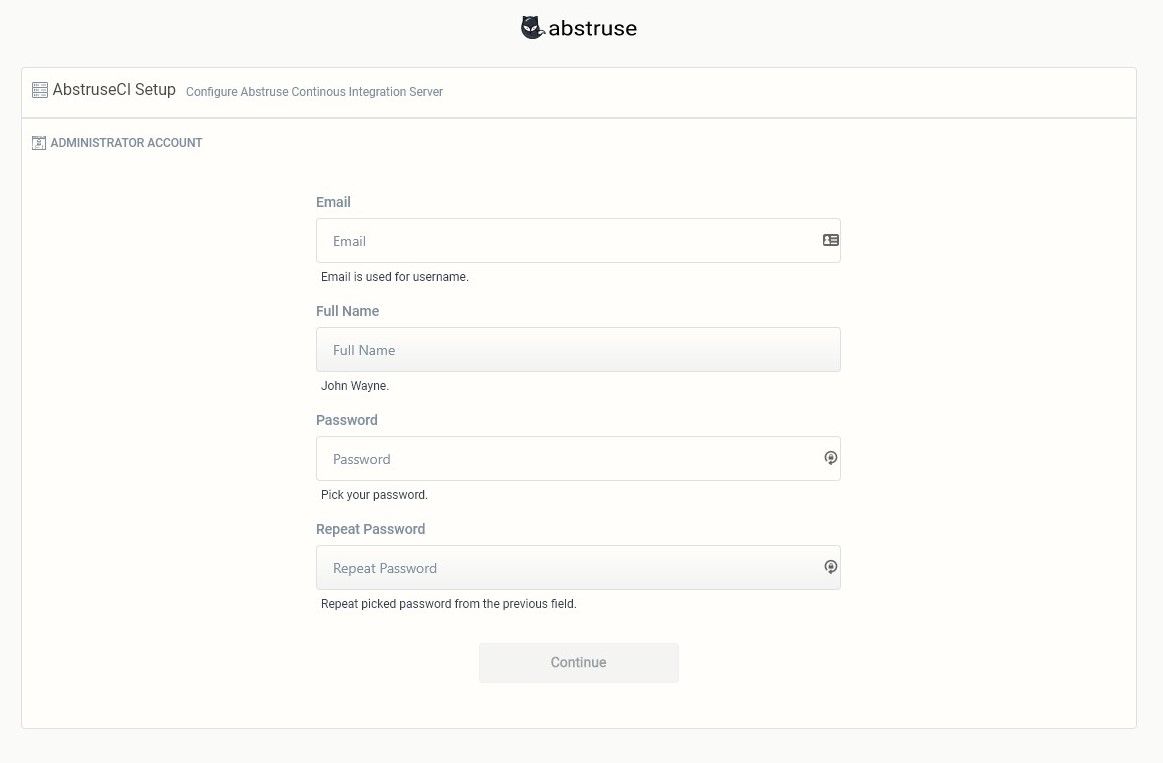Click the Email field label
Screen dimensions: 1163x763
coord(333,202)
